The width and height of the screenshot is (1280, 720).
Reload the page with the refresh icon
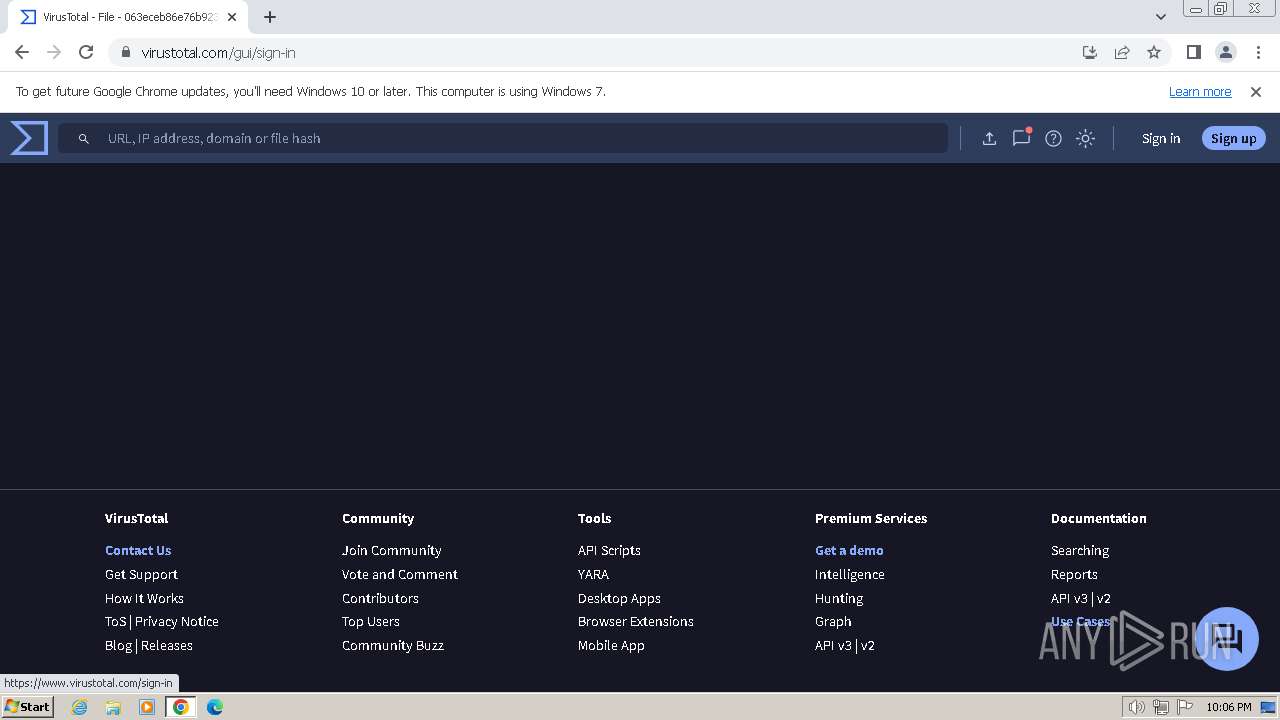click(x=86, y=53)
